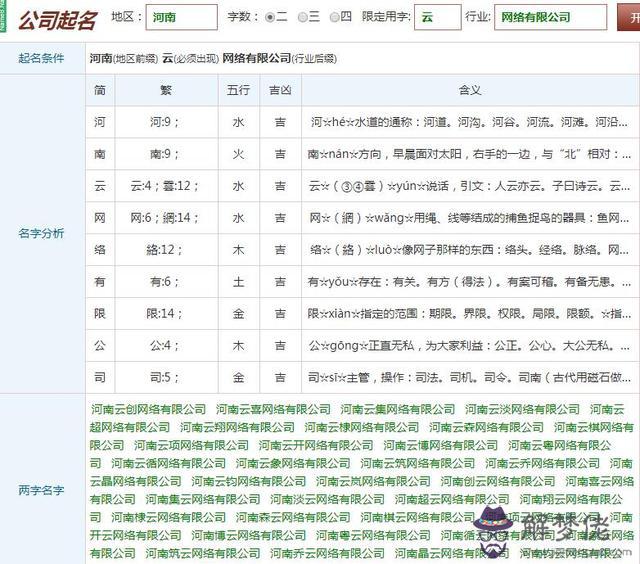
Task: Open the 河南云博网络有限公司 link
Action: [440, 445]
